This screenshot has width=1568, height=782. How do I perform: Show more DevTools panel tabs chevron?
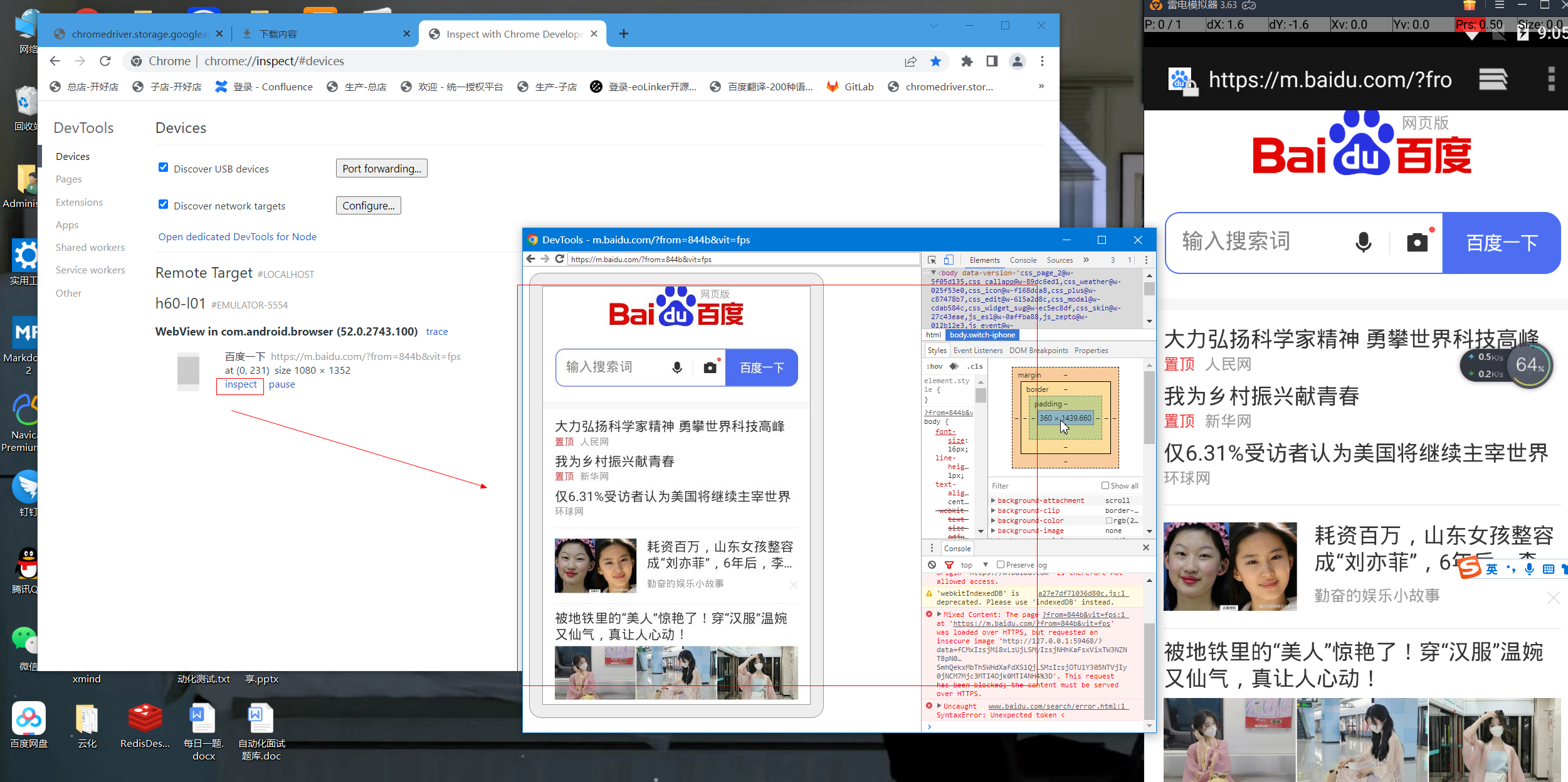tap(1086, 260)
